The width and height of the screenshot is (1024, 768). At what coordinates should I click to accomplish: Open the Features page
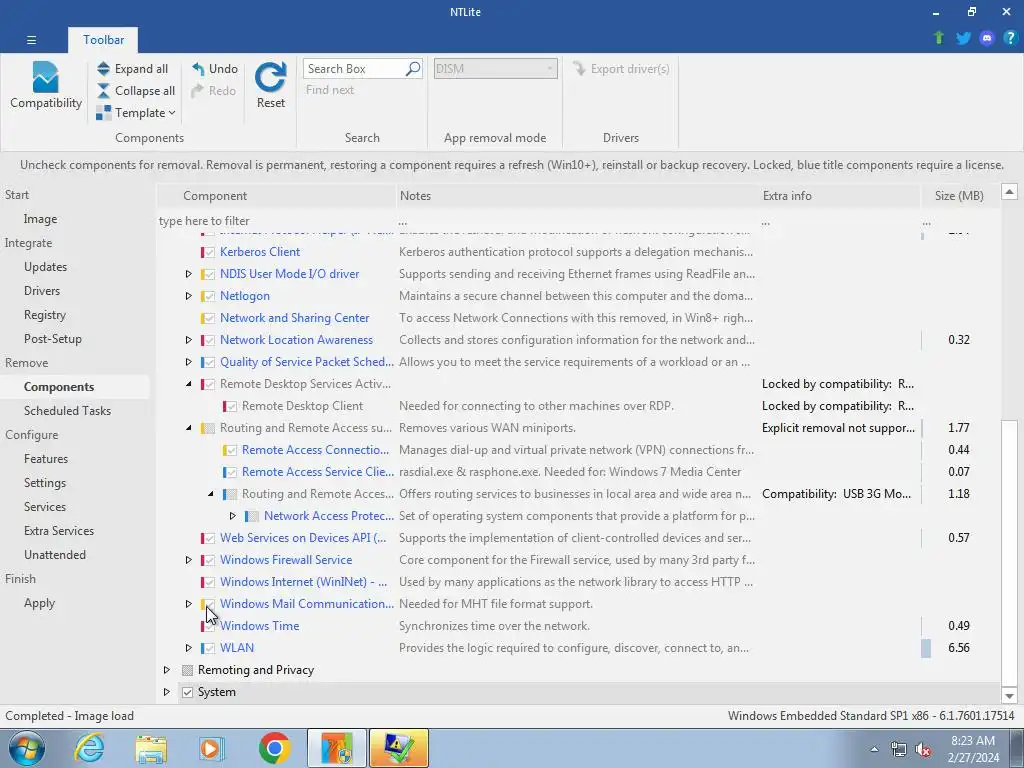point(46,458)
